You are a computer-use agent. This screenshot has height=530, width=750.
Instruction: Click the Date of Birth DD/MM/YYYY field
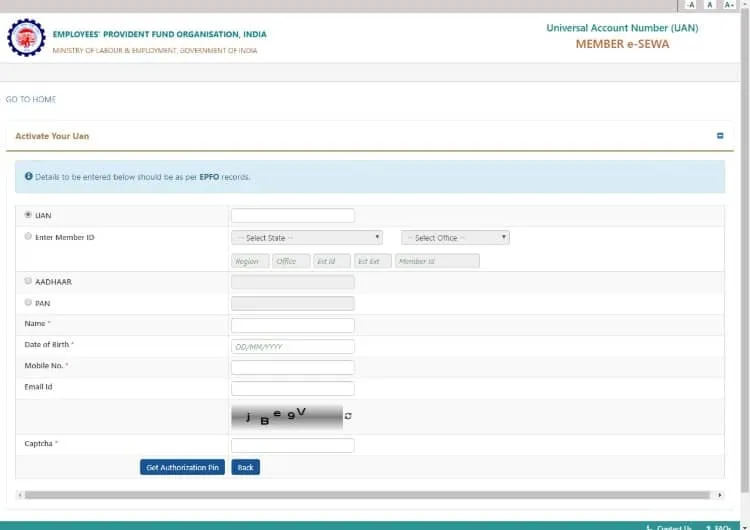pyautogui.click(x=293, y=347)
